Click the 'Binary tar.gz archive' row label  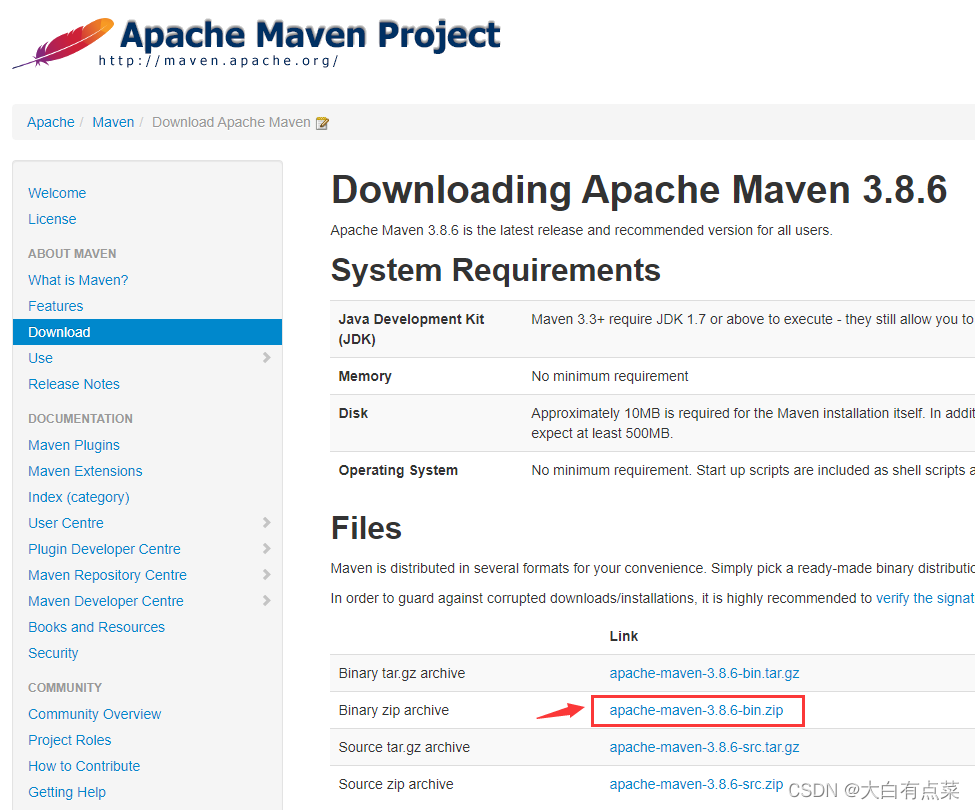[402, 673]
